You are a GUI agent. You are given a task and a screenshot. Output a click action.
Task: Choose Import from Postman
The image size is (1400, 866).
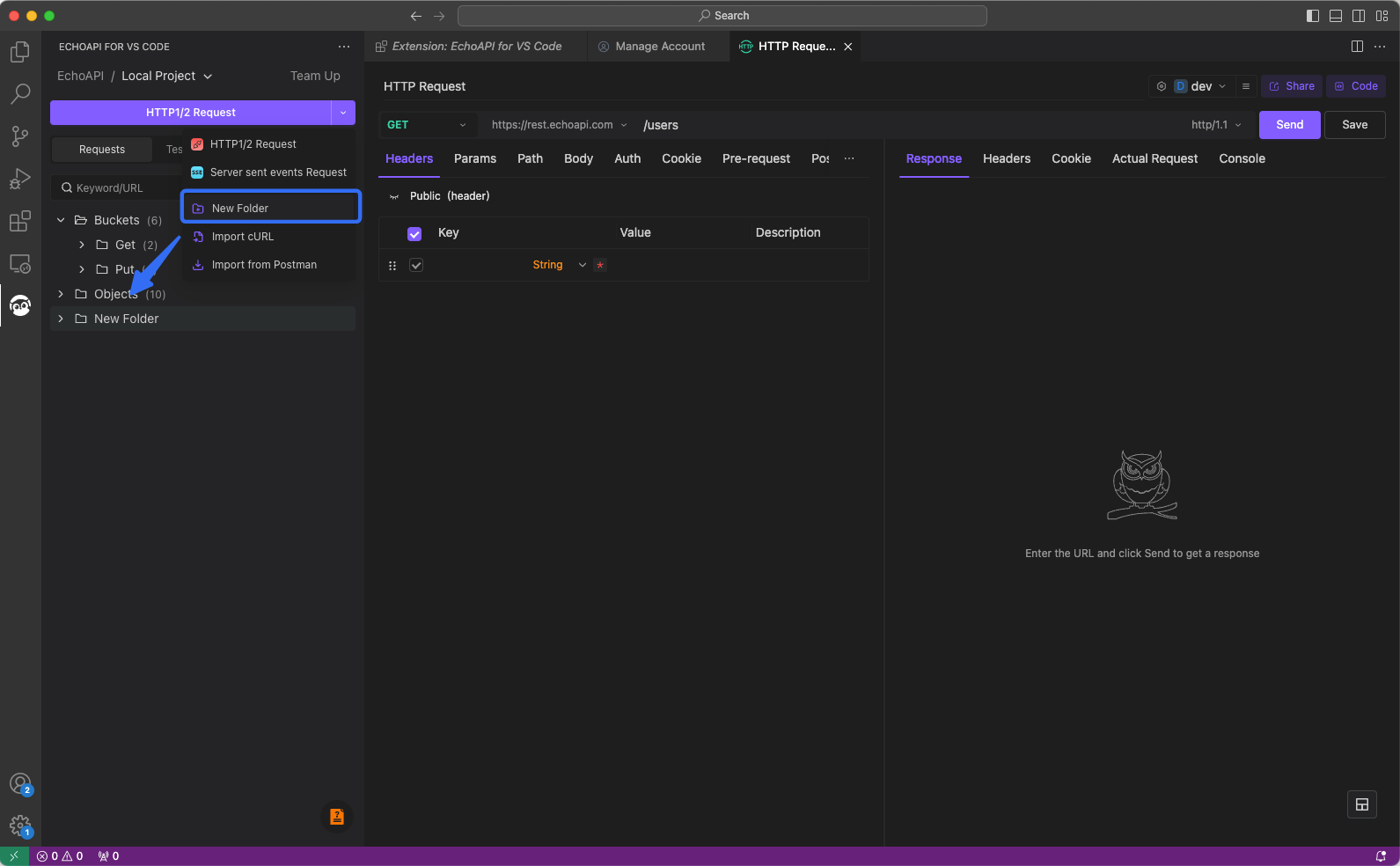(x=268, y=265)
